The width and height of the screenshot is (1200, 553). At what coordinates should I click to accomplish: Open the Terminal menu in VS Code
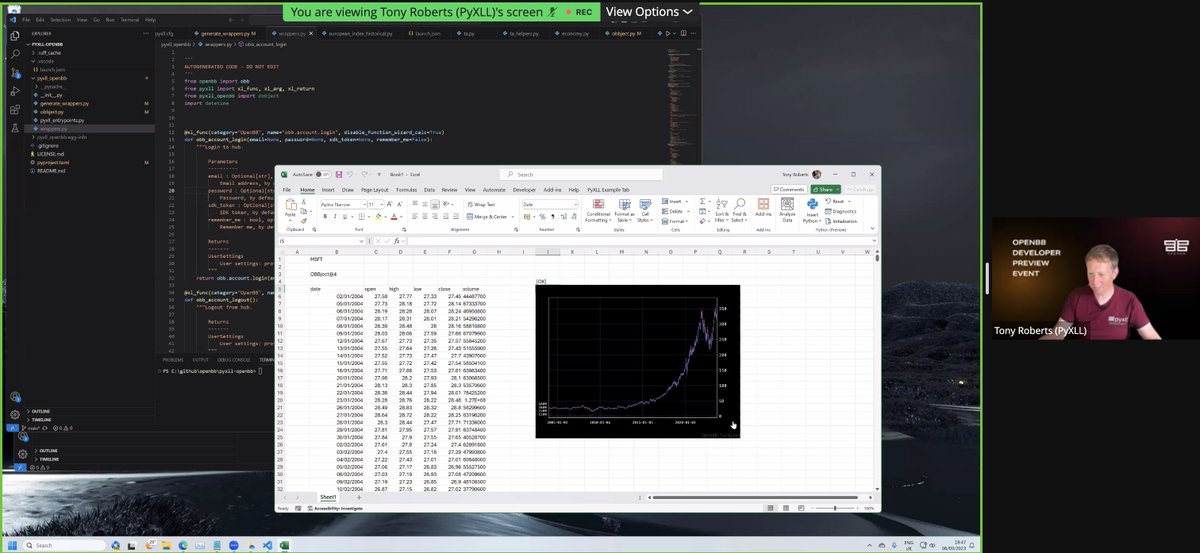(130, 19)
